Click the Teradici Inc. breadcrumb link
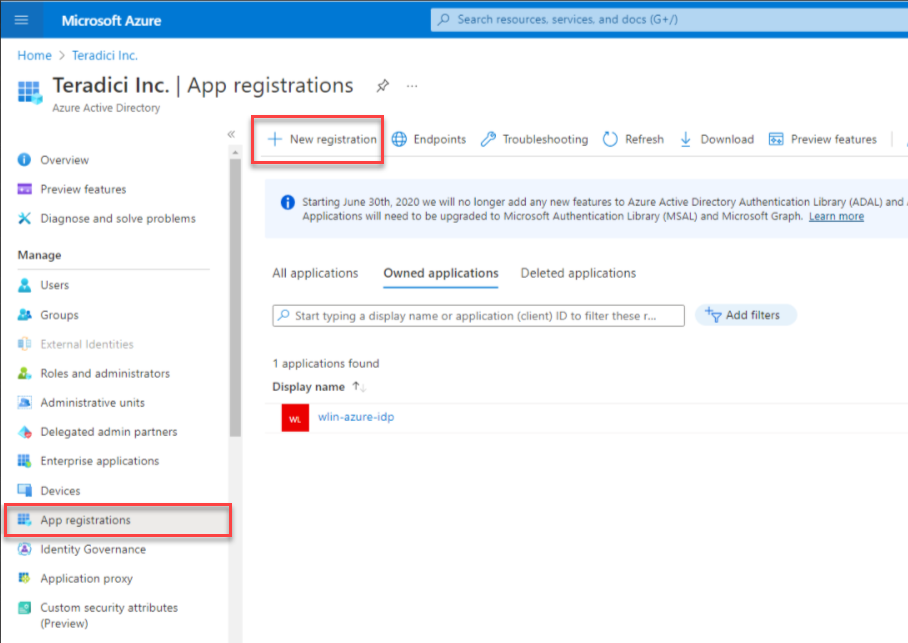The width and height of the screenshot is (908, 643). point(105,56)
